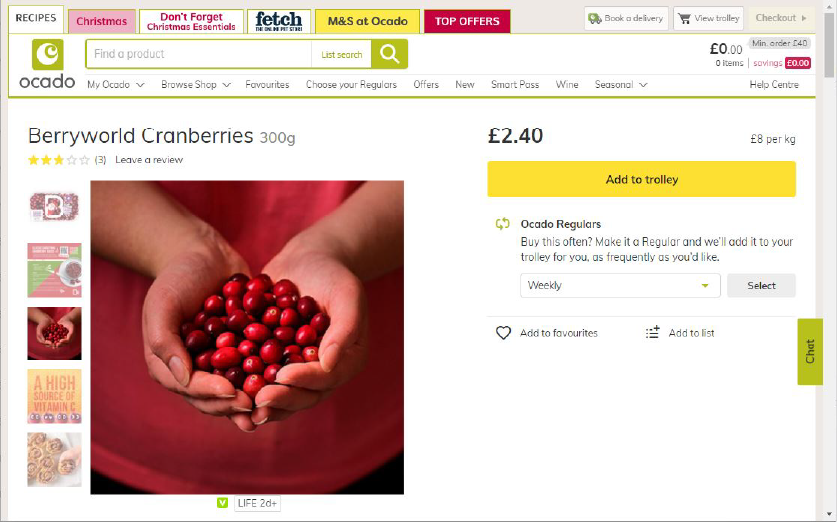Open the Christmas tab

point(101,21)
